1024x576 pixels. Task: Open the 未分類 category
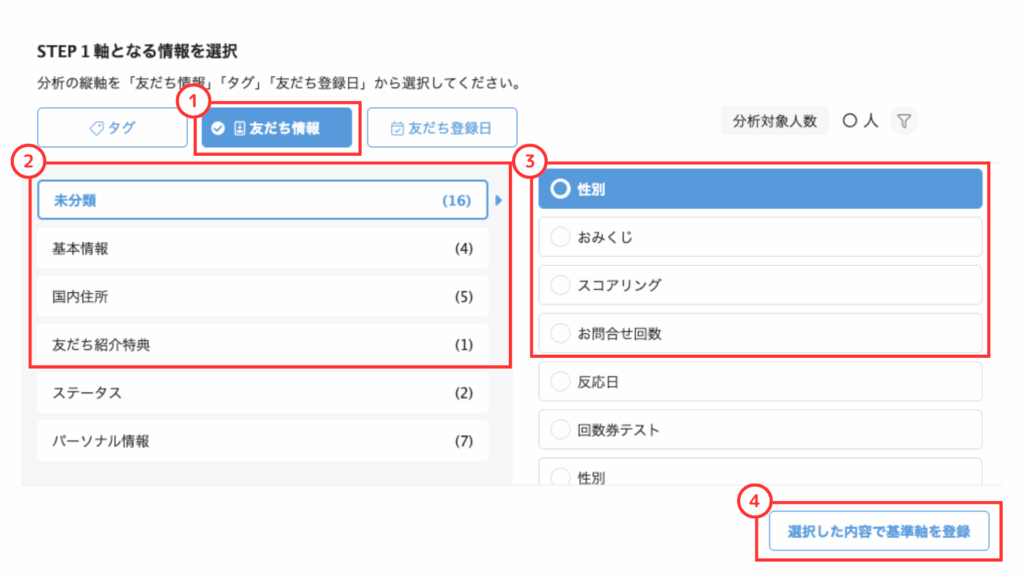tap(262, 200)
